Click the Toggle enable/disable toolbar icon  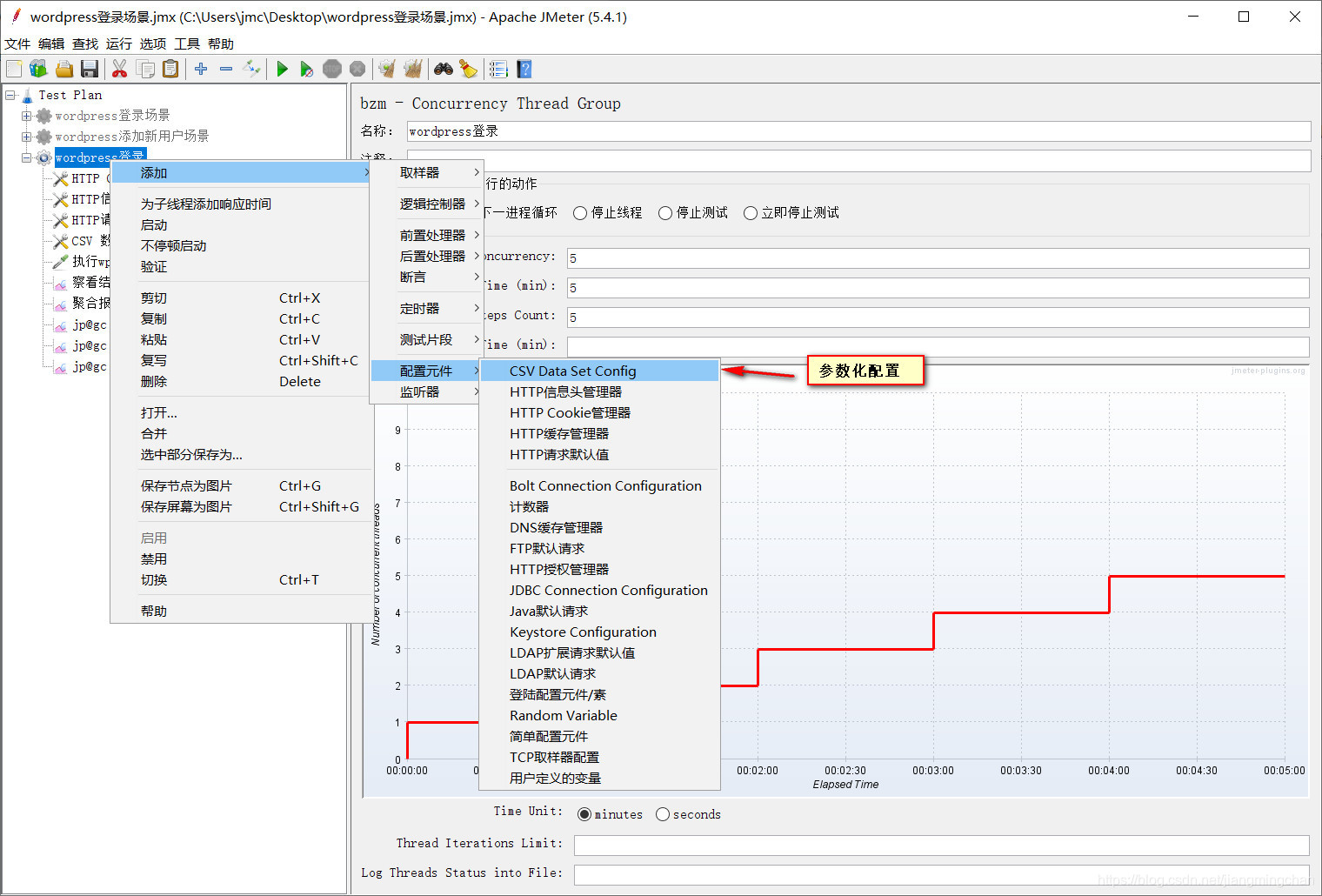pyautogui.click(x=251, y=69)
